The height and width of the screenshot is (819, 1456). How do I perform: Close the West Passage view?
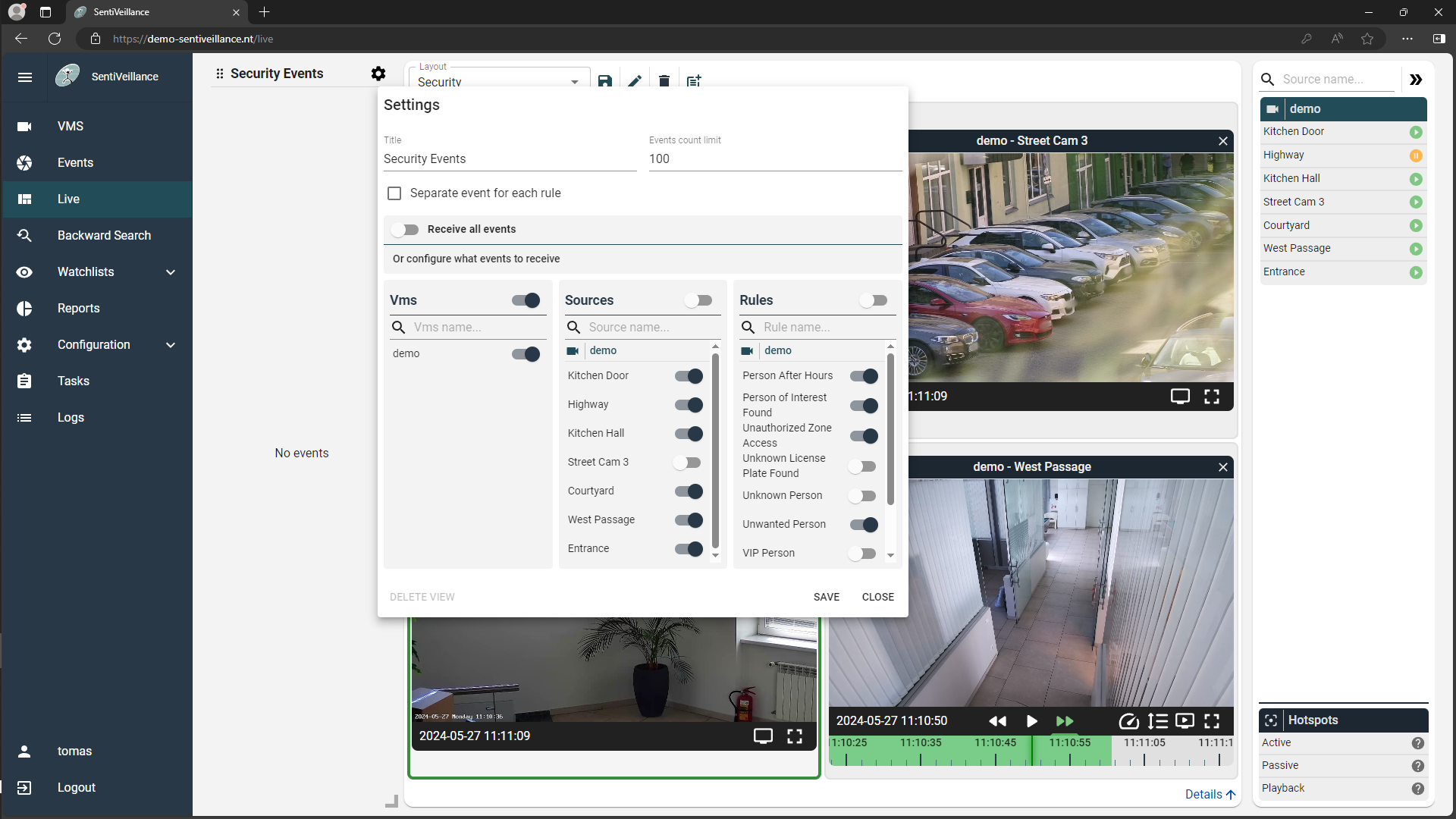[x=1222, y=467]
